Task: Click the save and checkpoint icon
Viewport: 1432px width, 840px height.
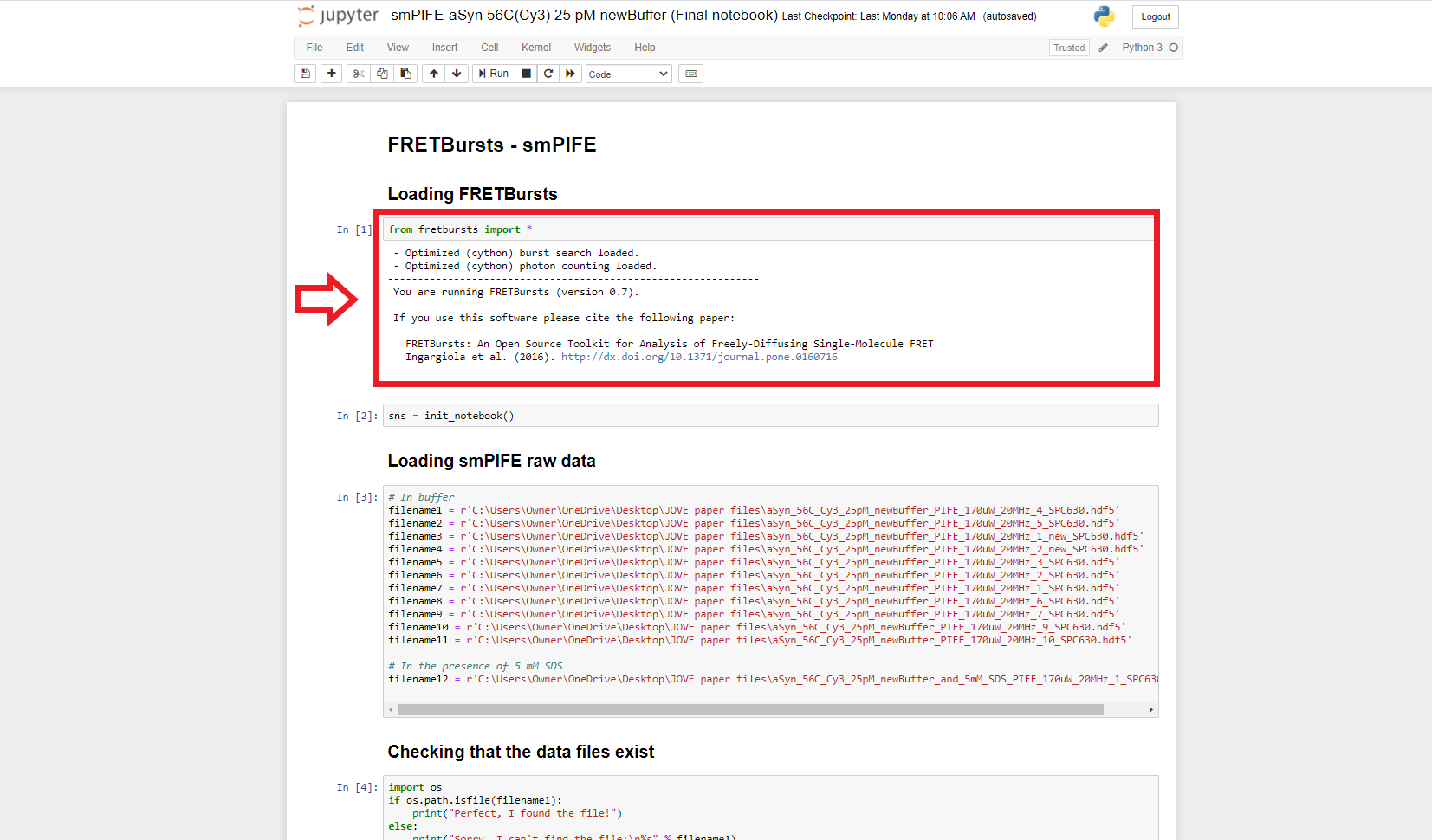Action: click(x=305, y=74)
